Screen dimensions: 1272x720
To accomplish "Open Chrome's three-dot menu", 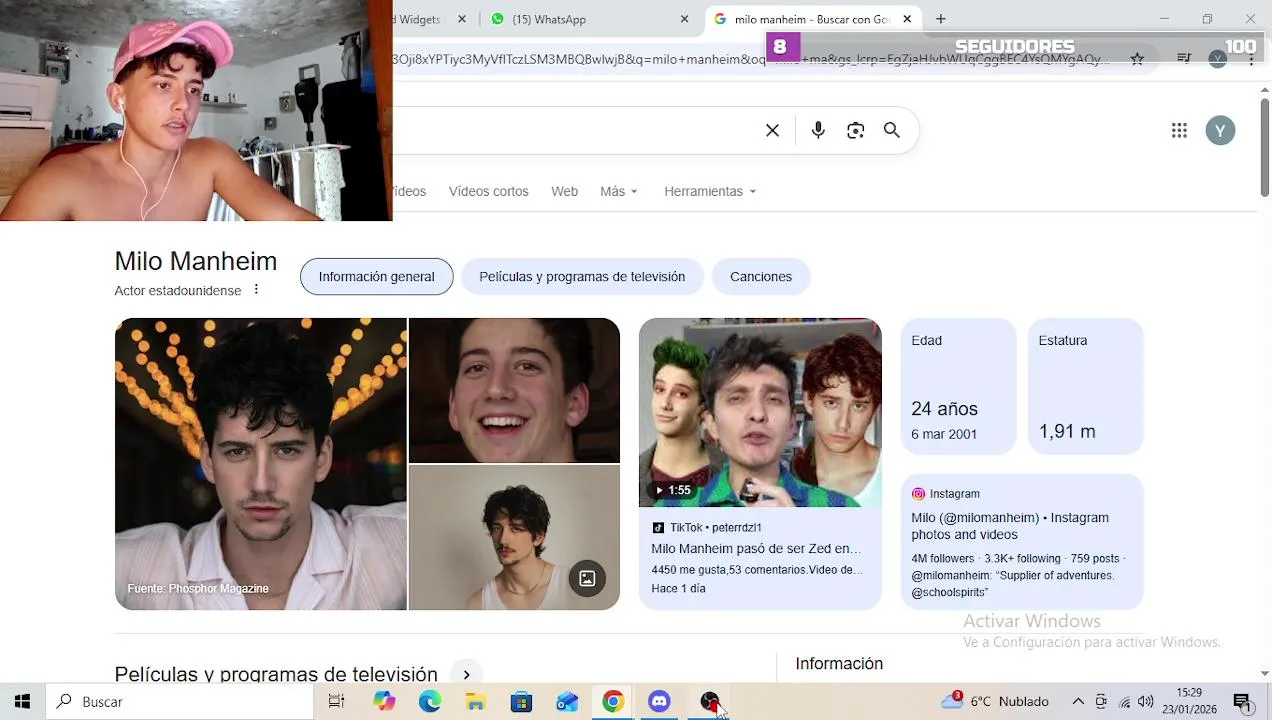I will click(x=1251, y=59).
